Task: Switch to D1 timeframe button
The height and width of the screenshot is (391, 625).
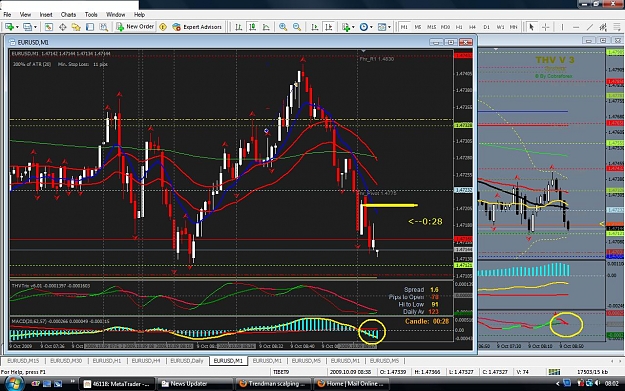Action: click(x=486, y=27)
